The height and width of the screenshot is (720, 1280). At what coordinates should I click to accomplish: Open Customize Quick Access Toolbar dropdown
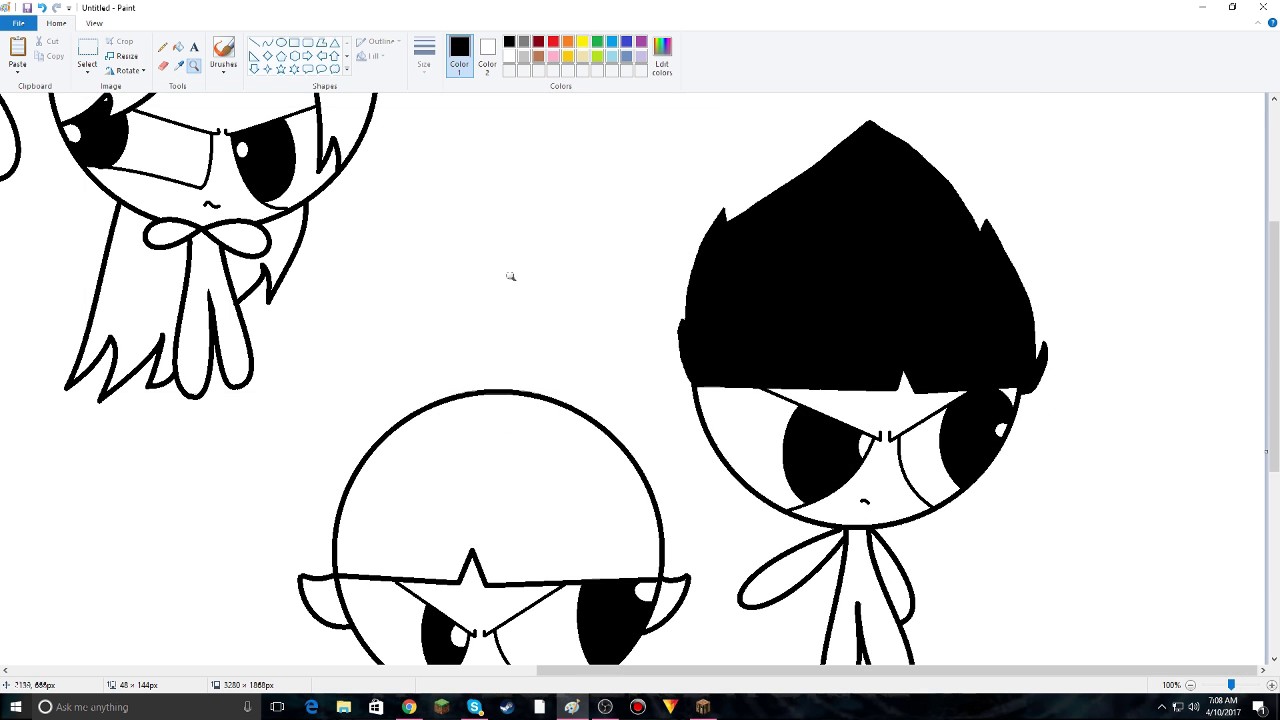[x=69, y=8]
